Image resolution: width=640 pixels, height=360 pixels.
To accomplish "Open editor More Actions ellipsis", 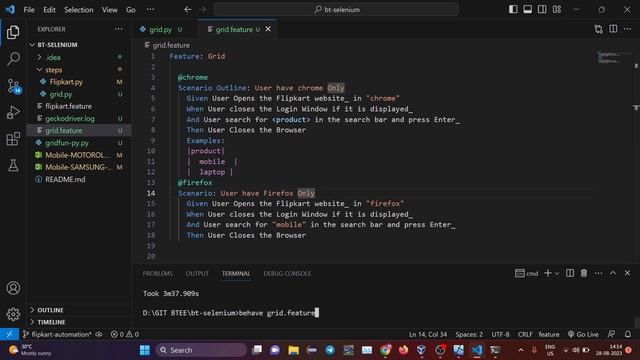I will coord(627,29).
